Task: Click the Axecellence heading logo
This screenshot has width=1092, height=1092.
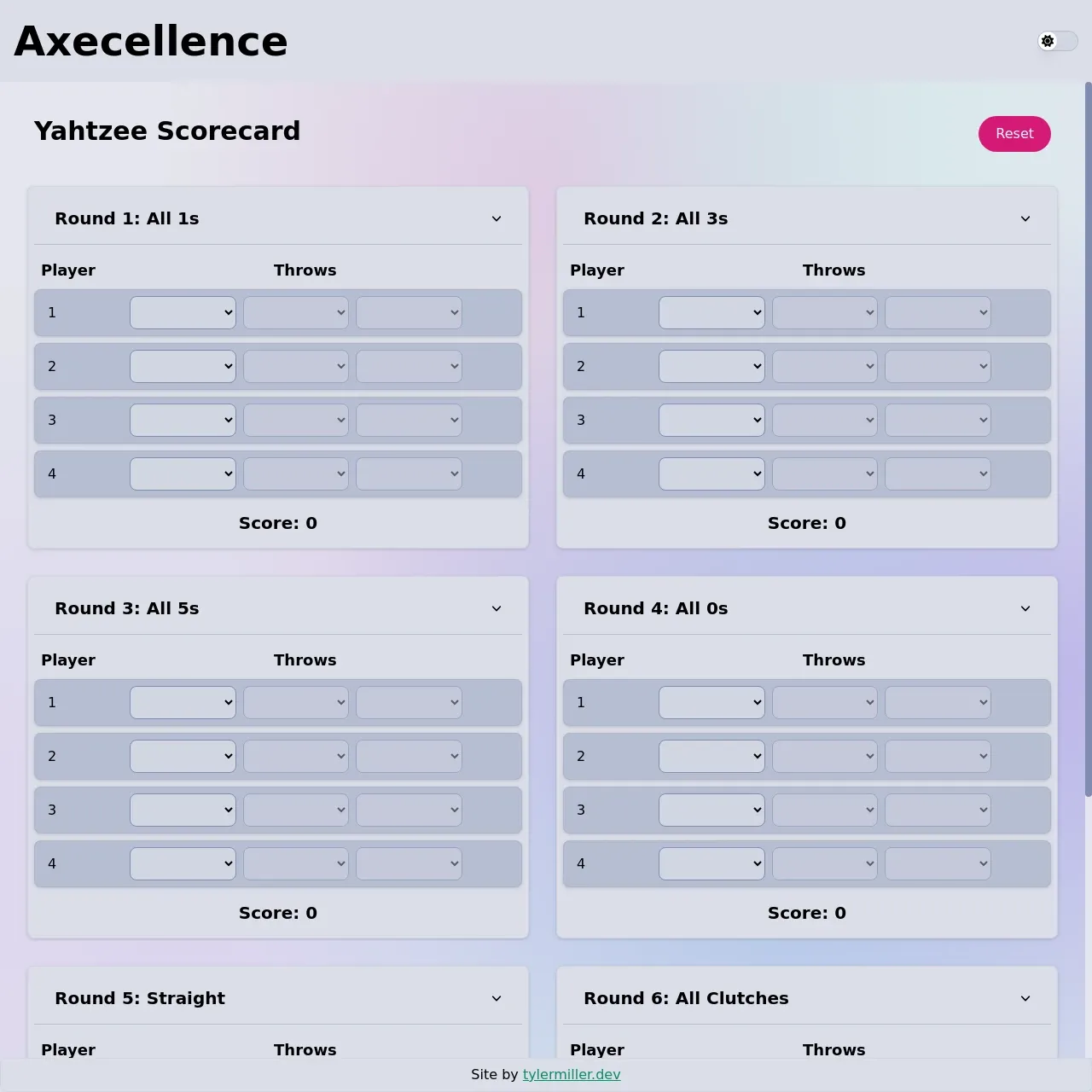Action: pyautogui.click(x=150, y=41)
